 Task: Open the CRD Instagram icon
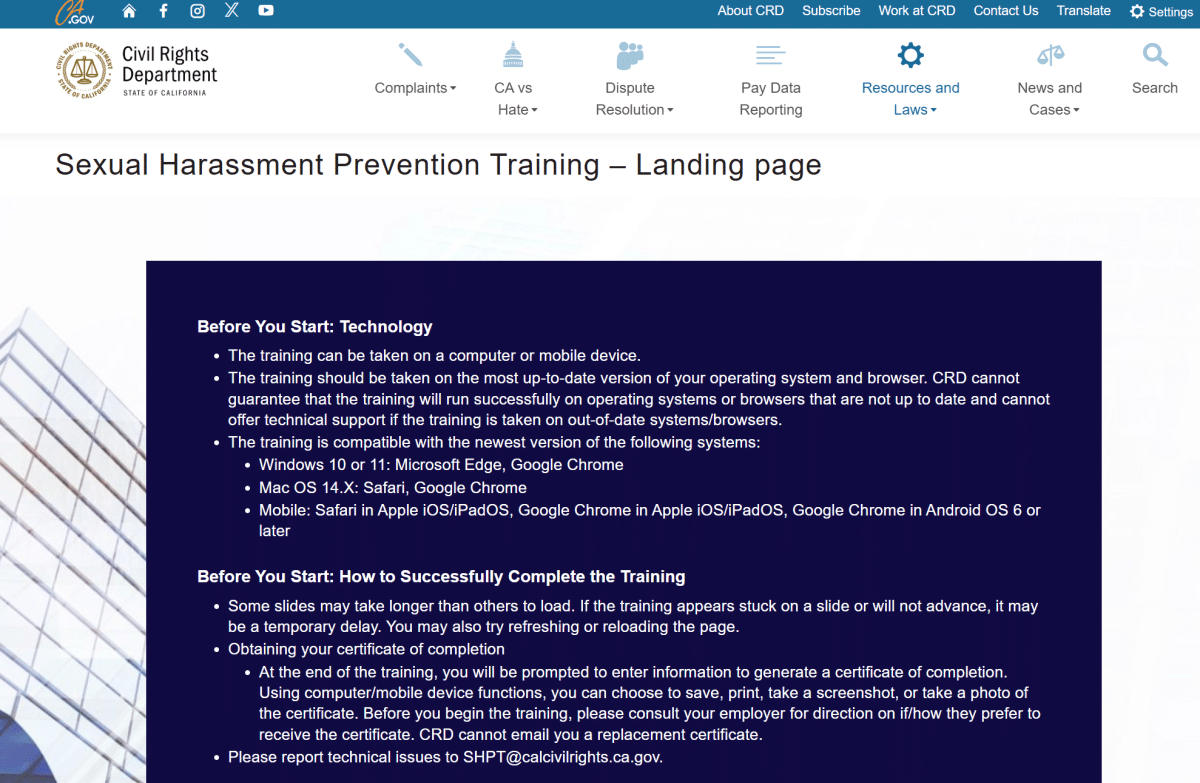(198, 11)
